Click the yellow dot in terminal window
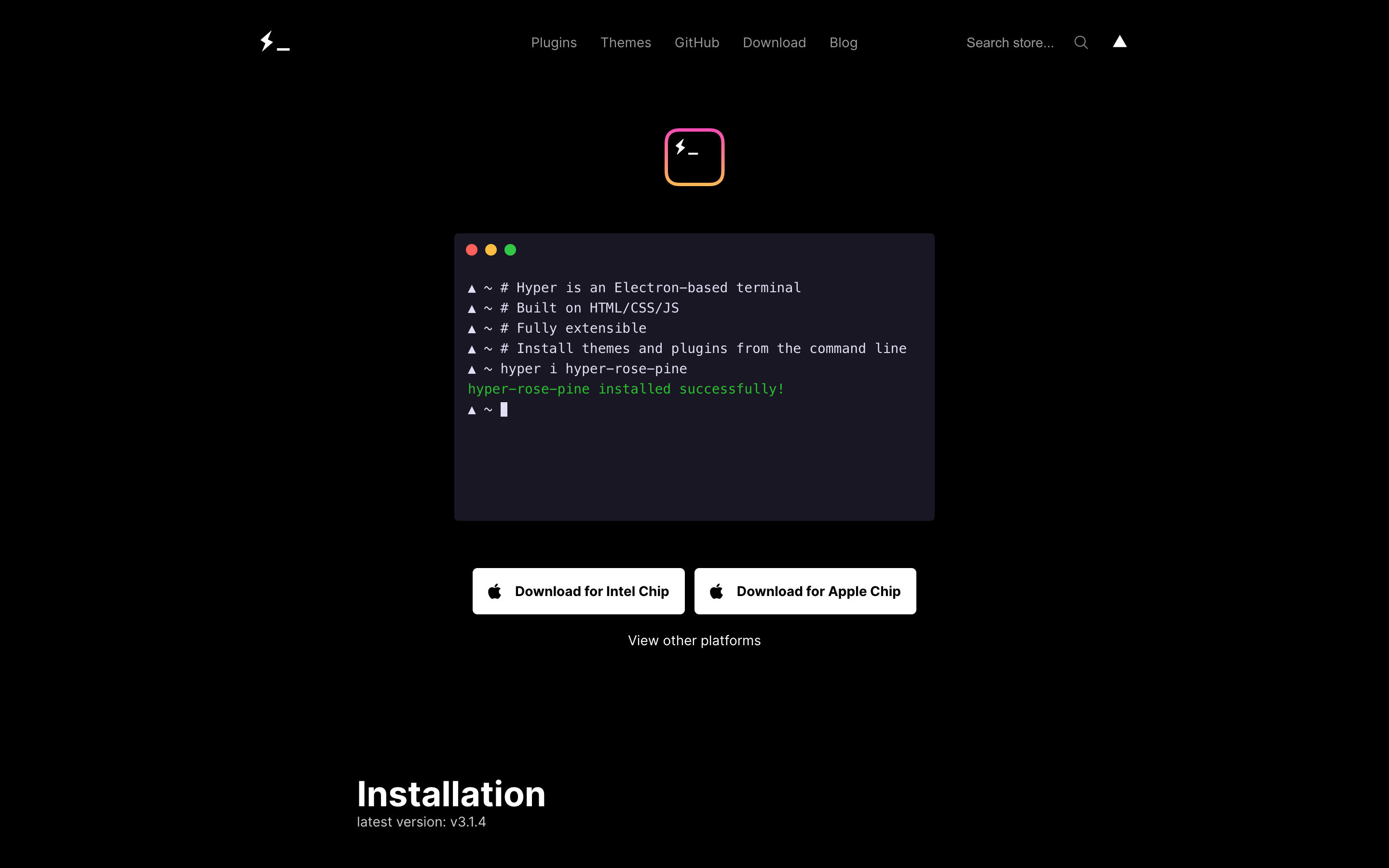 [x=491, y=250]
